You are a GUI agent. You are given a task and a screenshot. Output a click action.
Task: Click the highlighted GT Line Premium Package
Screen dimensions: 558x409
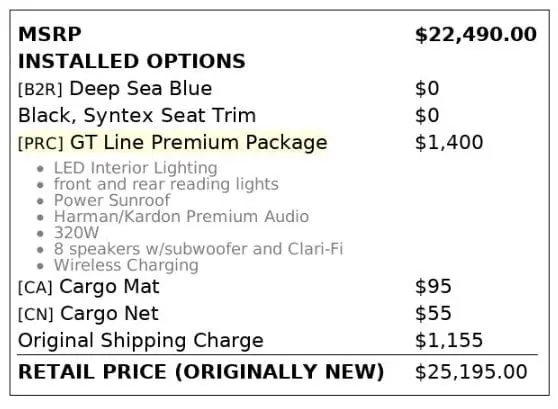(199, 143)
